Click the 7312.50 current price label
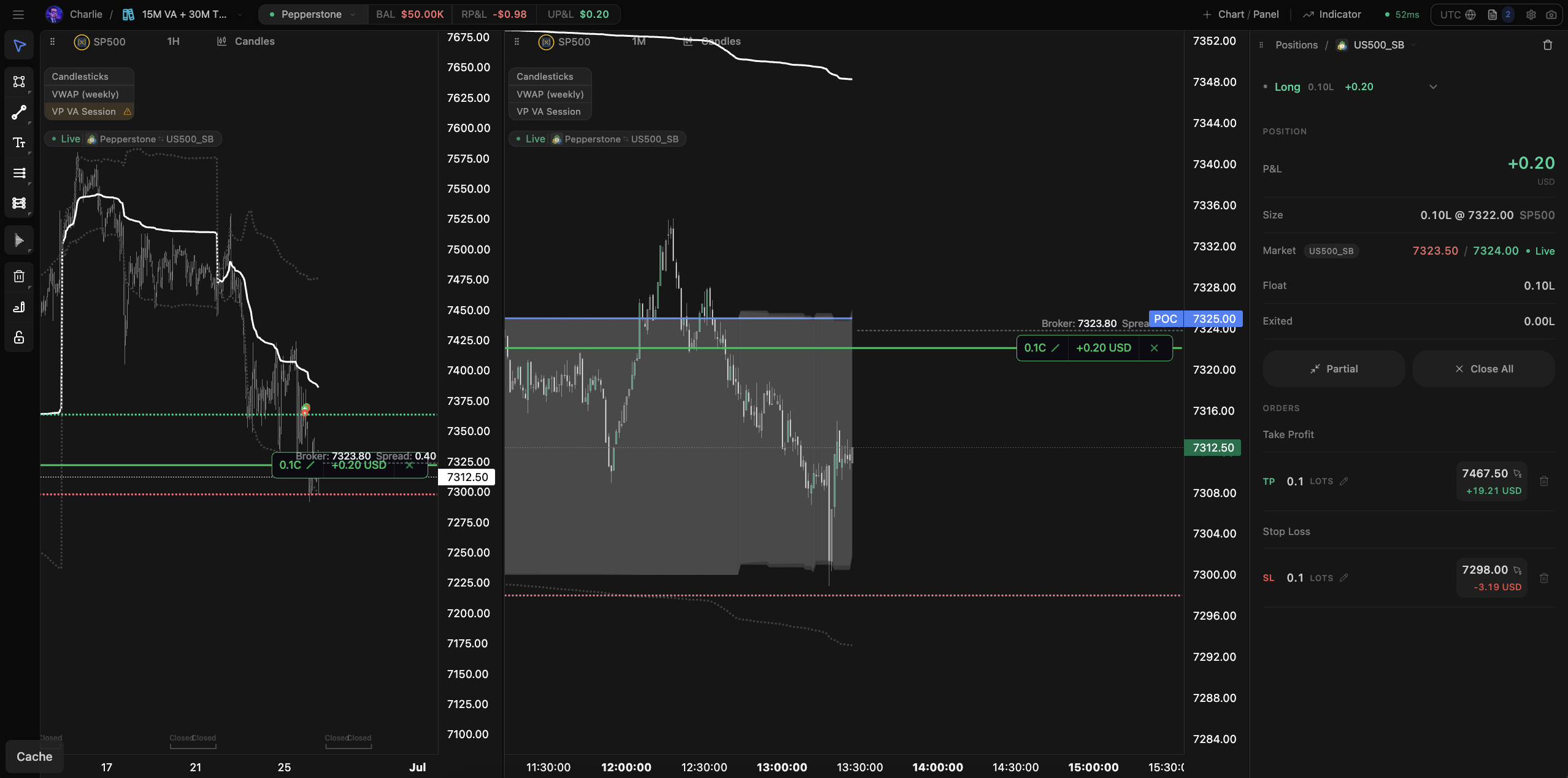Image resolution: width=1568 pixels, height=778 pixels. click(x=1213, y=448)
